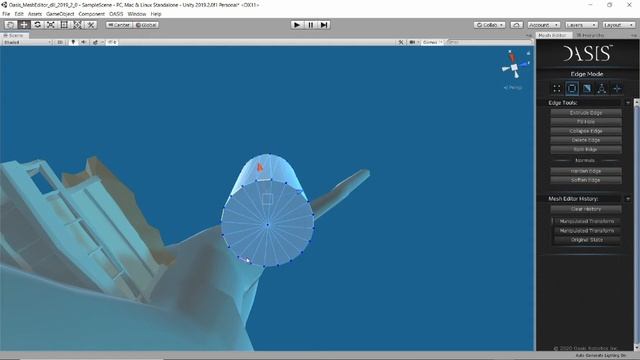Open the Account dropdown
Viewport: 640px width, 360px height.
[x=543, y=25]
